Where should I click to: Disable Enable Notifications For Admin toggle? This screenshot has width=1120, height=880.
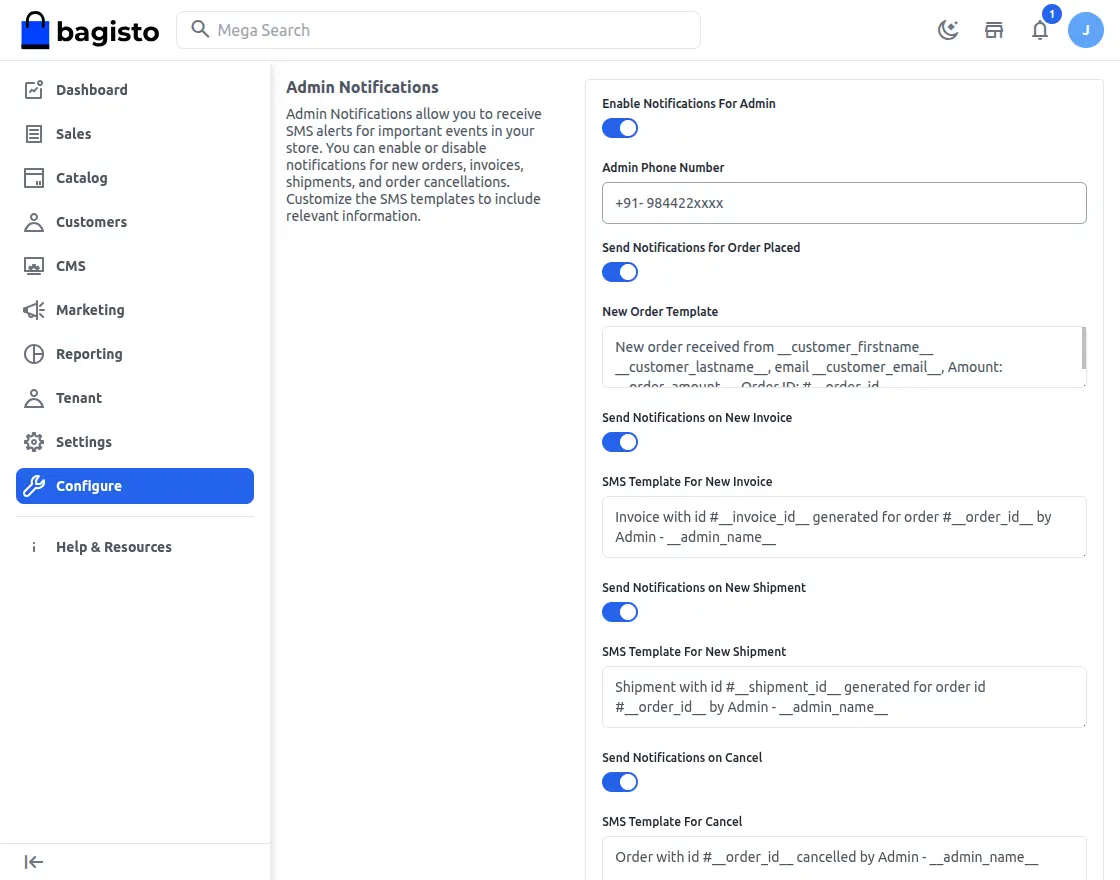[619, 128]
